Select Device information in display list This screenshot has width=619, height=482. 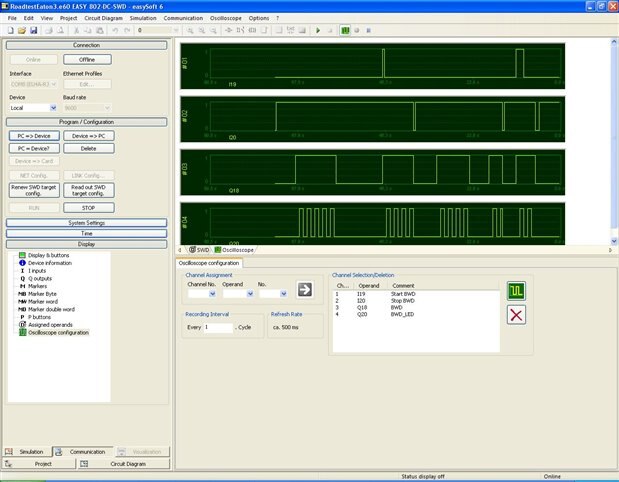(x=51, y=262)
